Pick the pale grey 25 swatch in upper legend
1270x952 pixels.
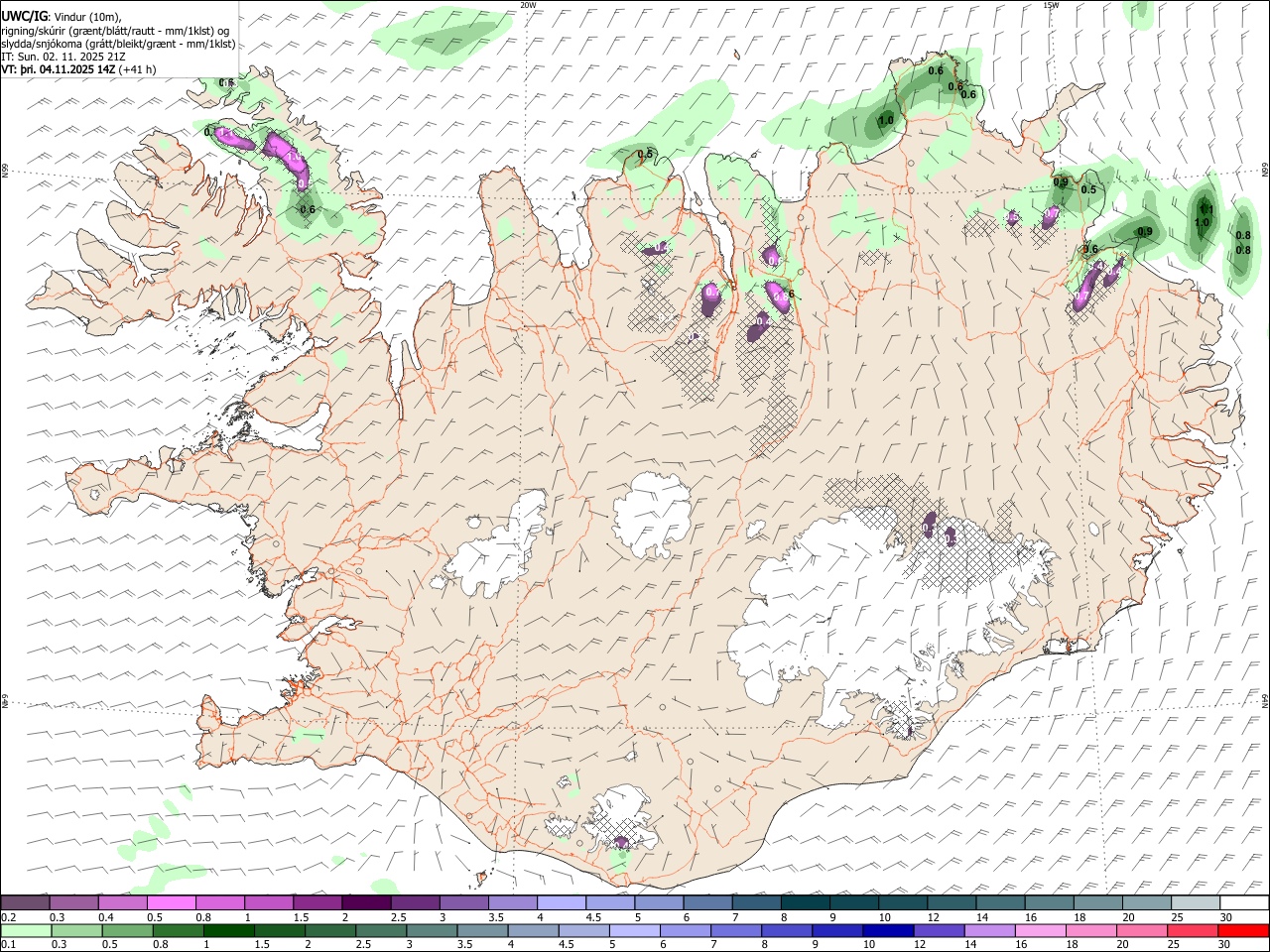coord(1196,903)
